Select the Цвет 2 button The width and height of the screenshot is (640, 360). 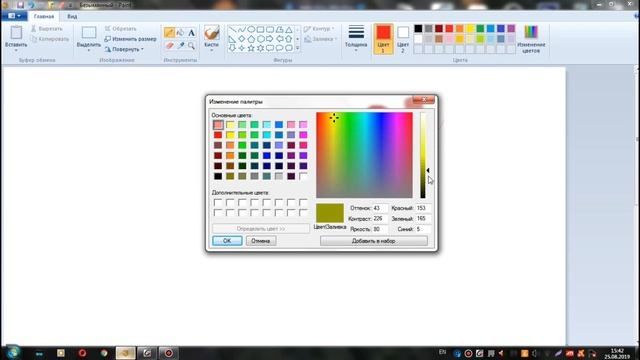(402, 39)
